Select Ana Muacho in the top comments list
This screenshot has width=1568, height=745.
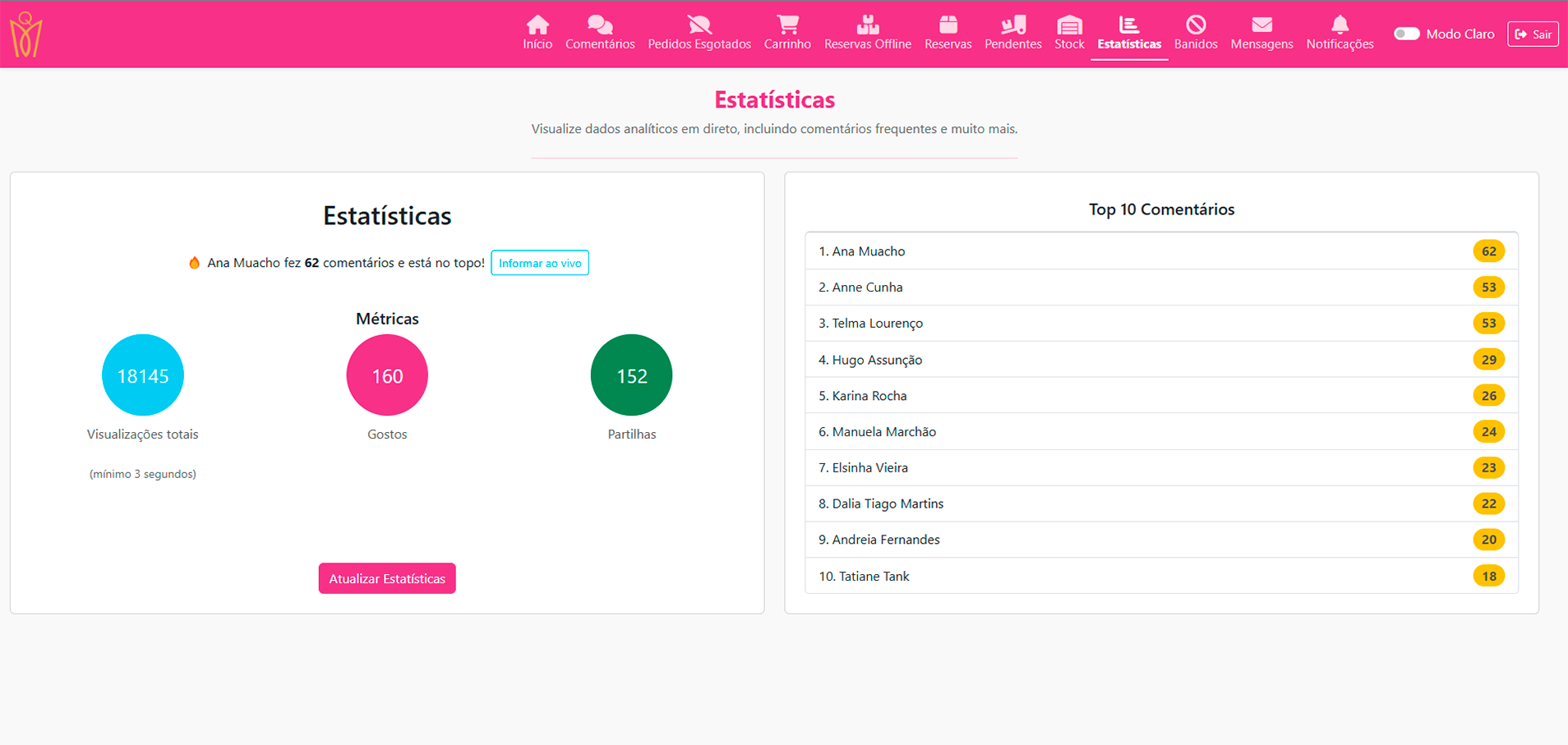pyautogui.click(x=868, y=251)
